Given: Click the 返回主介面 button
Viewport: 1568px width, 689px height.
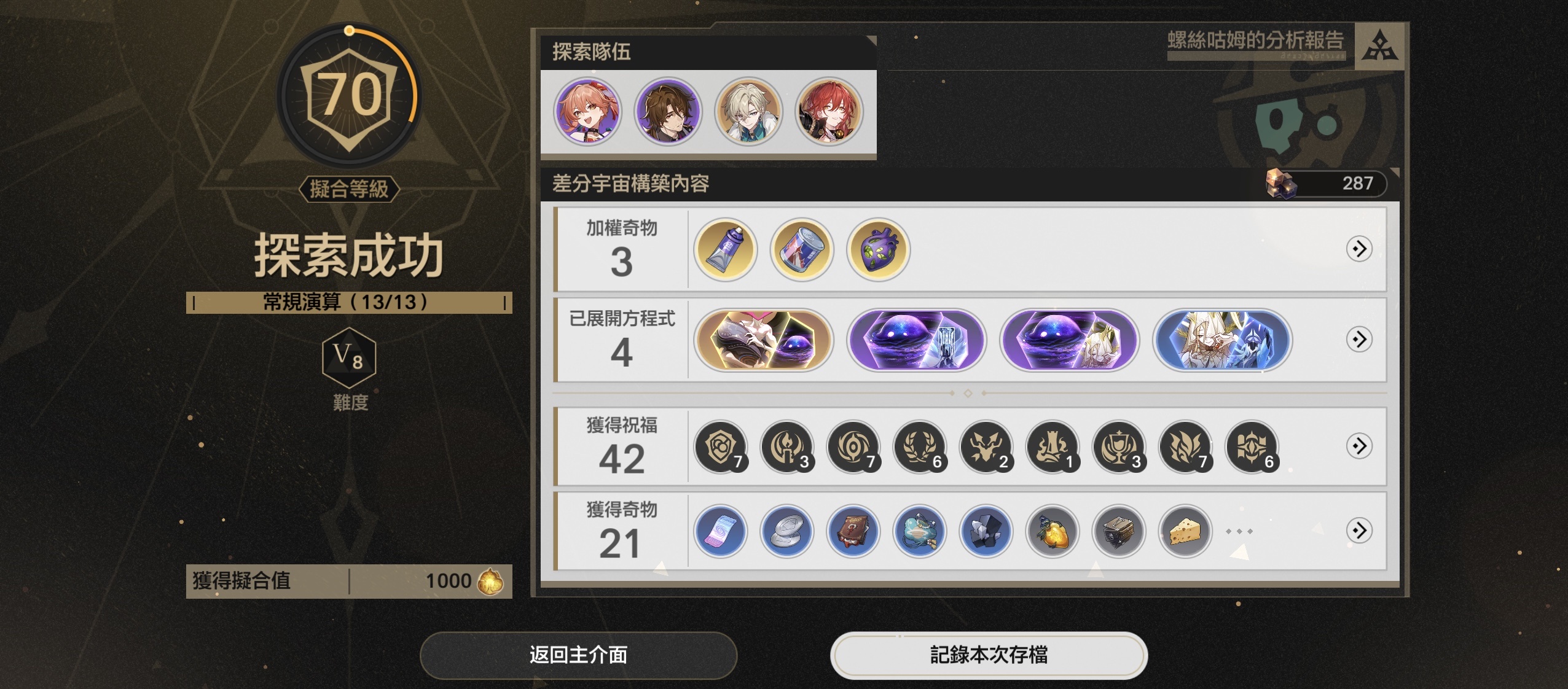Looking at the screenshot, I should pyautogui.click(x=578, y=655).
